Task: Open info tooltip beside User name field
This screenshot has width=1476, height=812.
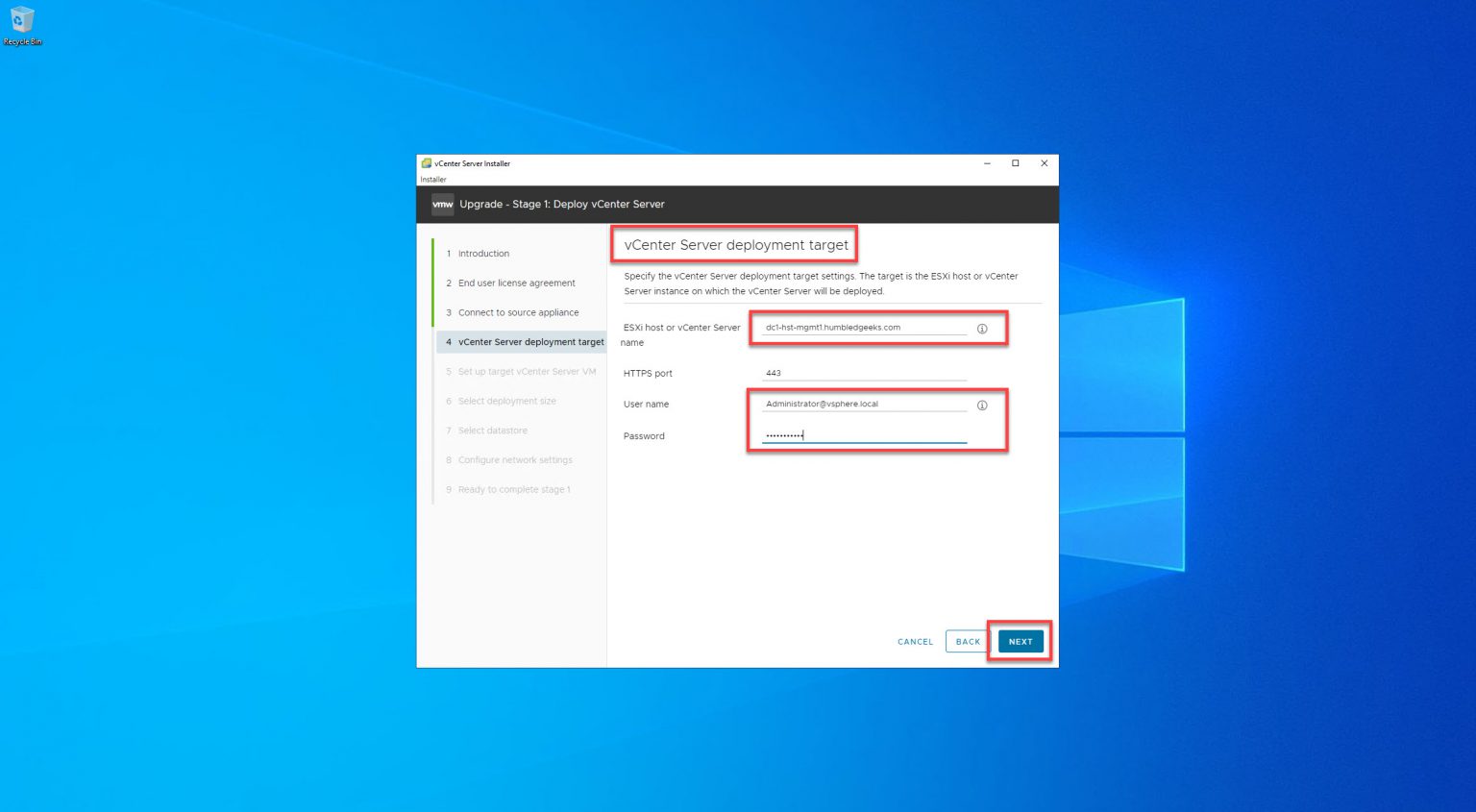Action: tap(982, 405)
